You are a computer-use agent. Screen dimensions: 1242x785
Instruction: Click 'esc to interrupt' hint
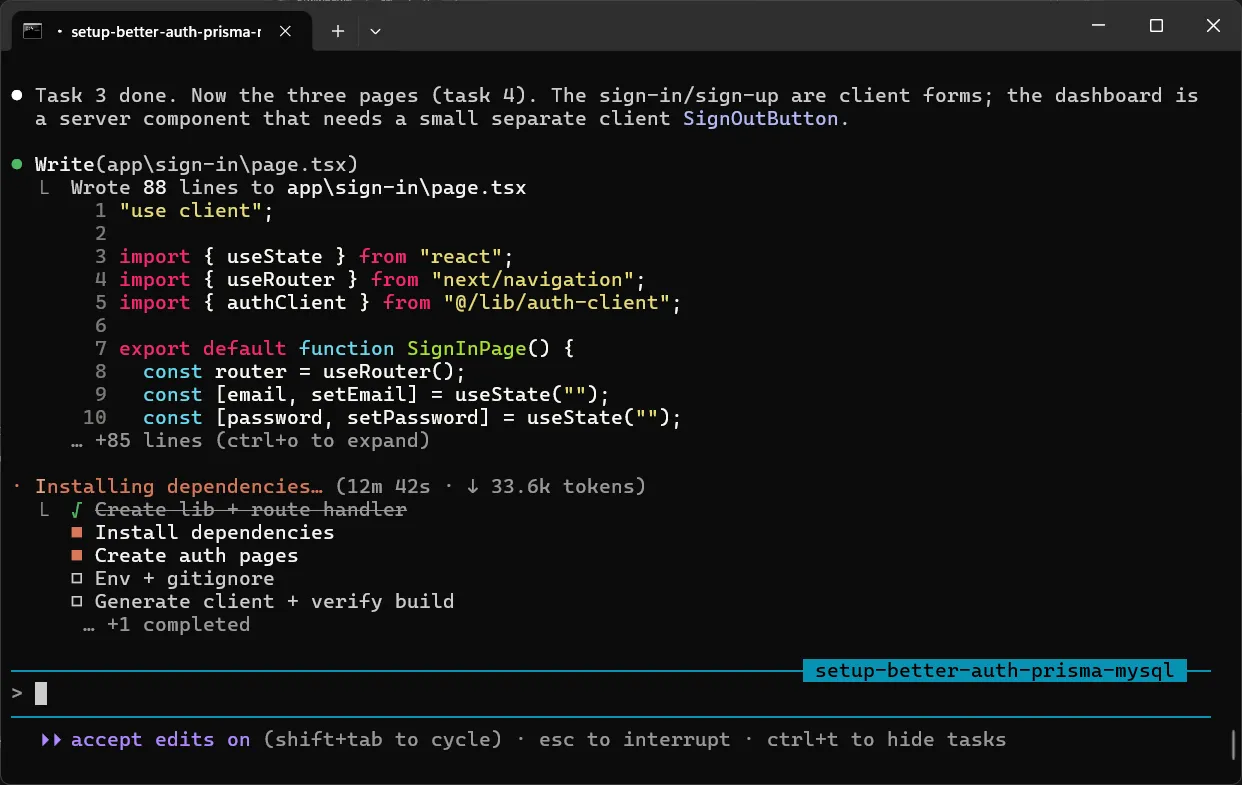coord(634,740)
